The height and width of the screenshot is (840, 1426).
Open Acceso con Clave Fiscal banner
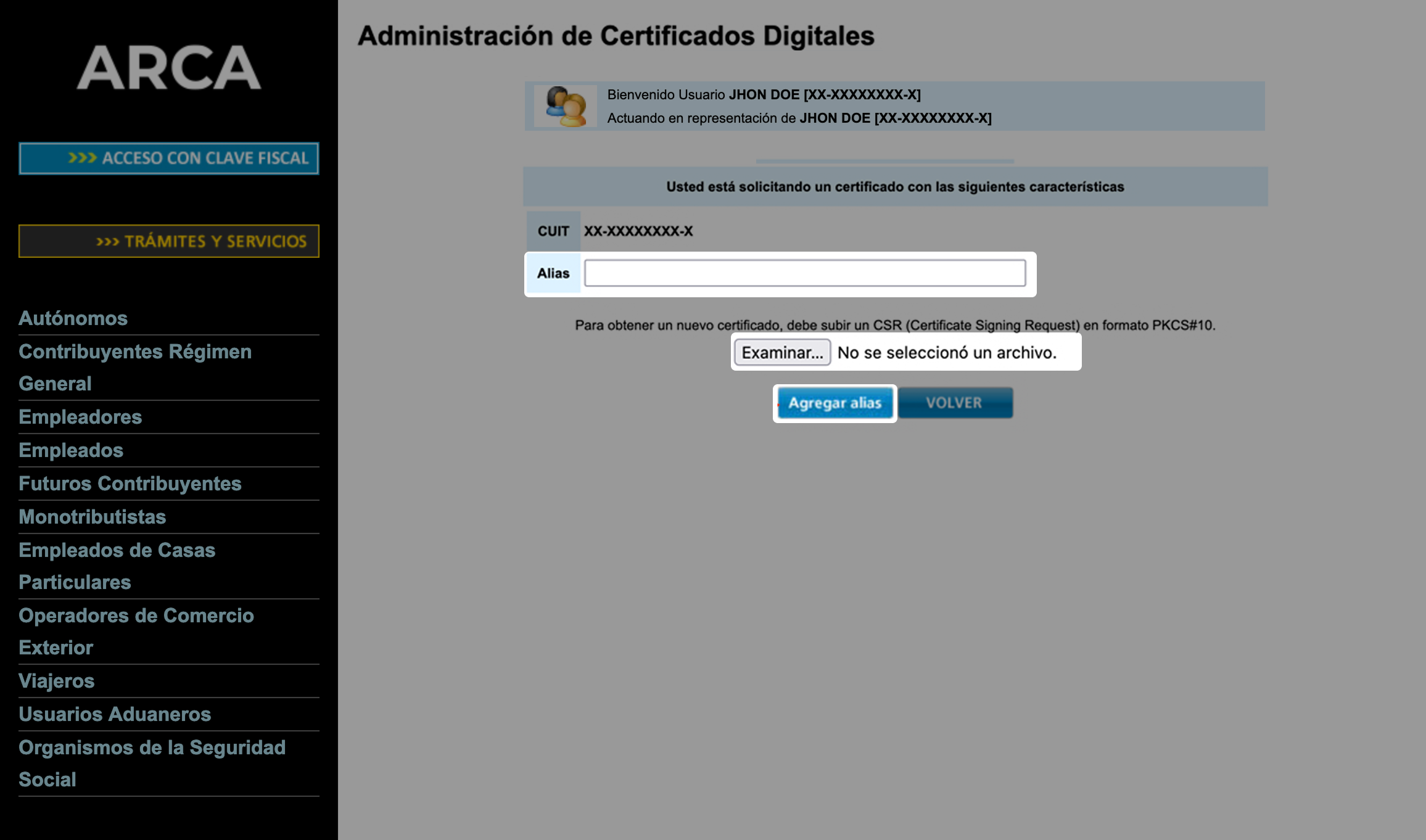[x=168, y=159]
